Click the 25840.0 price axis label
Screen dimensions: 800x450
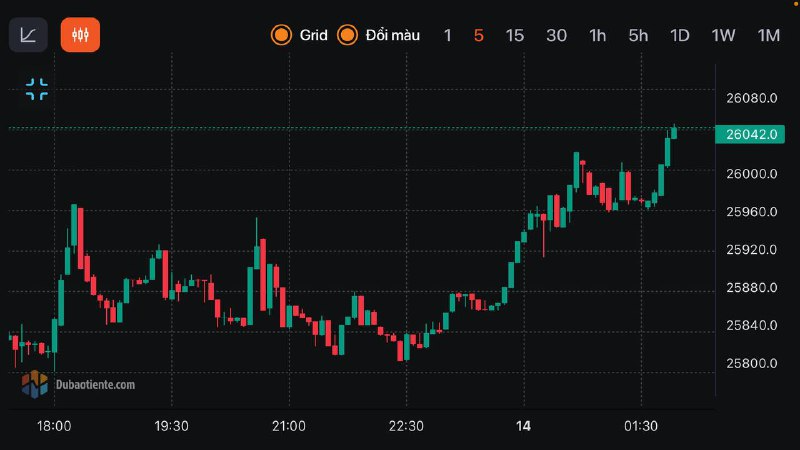[752, 326]
